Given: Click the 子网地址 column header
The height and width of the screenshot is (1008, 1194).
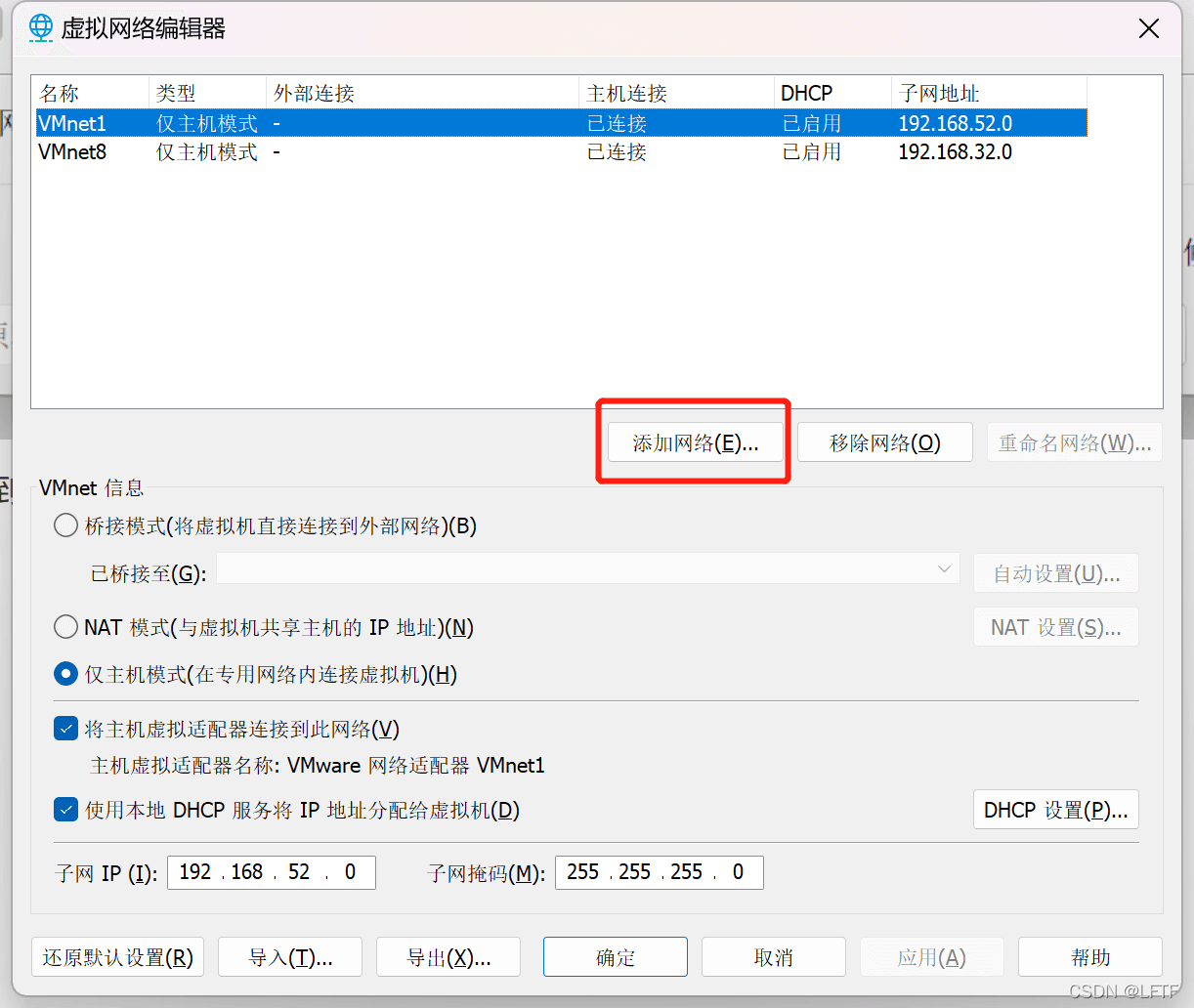Looking at the screenshot, I should [989, 93].
